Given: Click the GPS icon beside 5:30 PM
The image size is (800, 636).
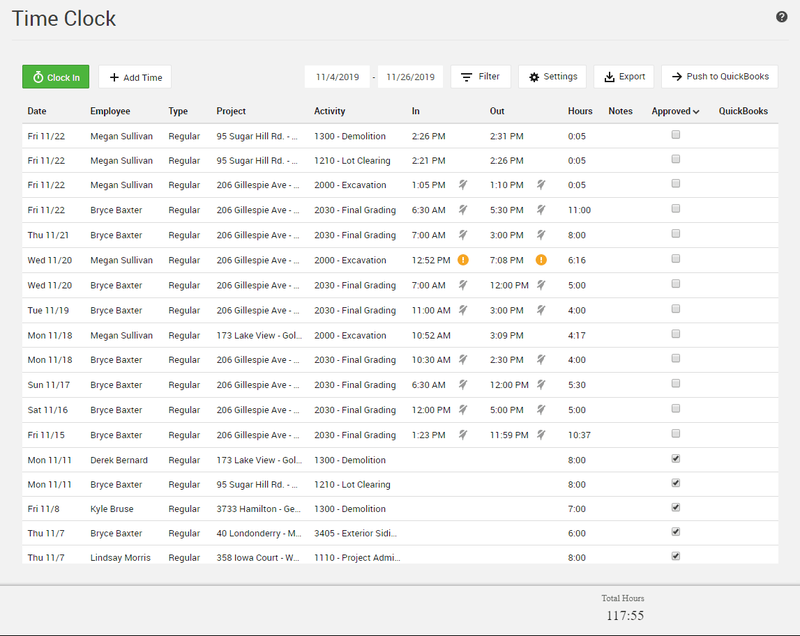Looking at the screenshot, I should pos(541,210).
